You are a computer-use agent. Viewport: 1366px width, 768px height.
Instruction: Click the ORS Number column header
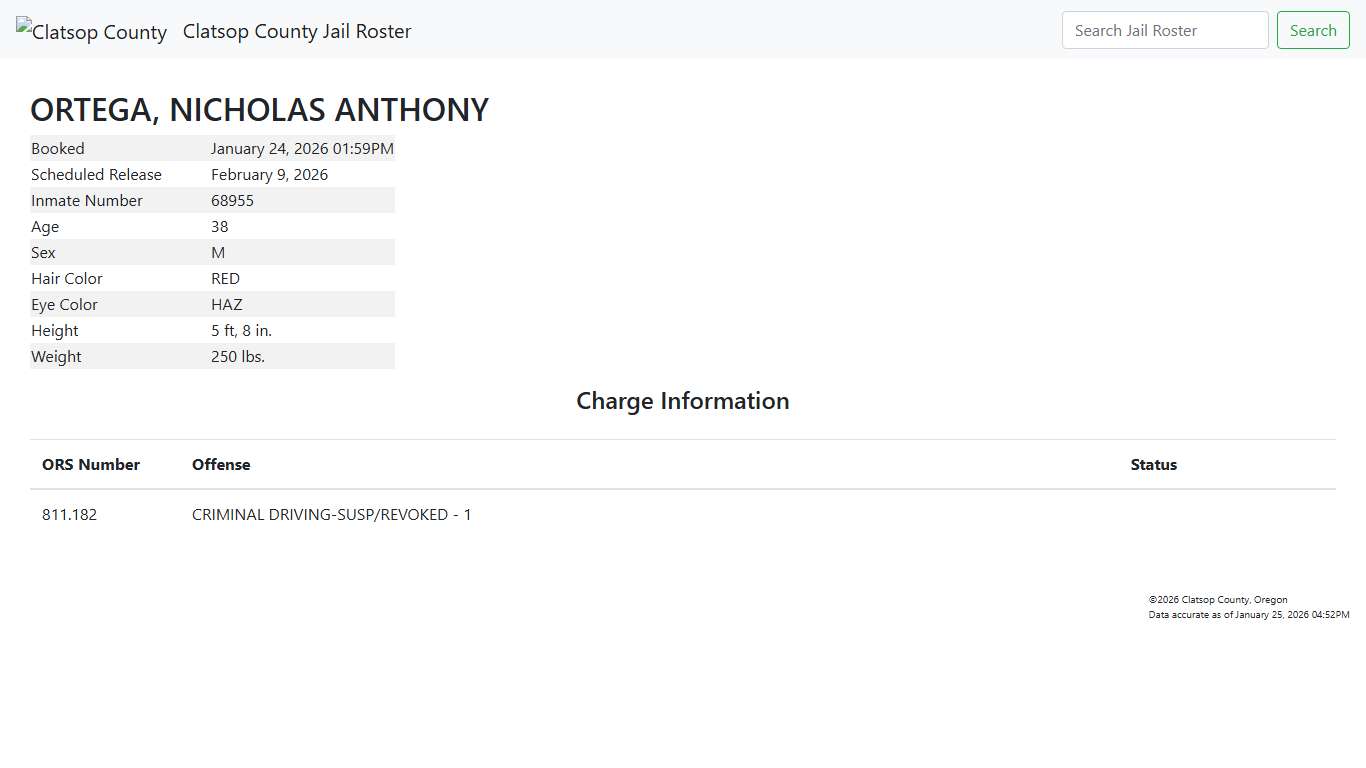91,464
